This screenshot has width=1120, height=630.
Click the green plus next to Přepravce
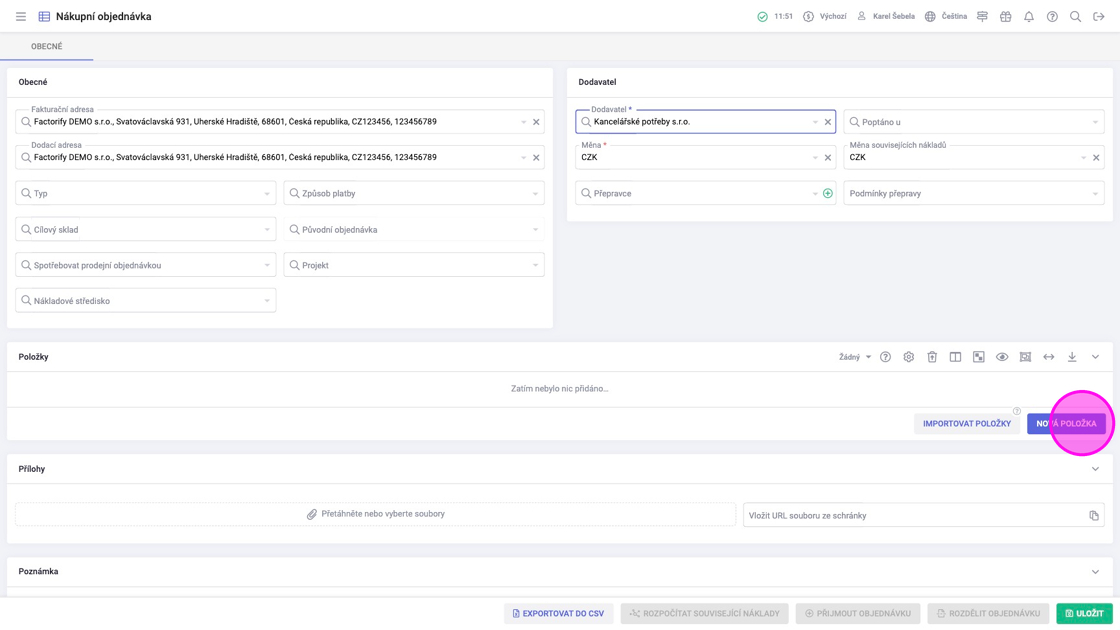pyautogui.click(x=828, y=193)
